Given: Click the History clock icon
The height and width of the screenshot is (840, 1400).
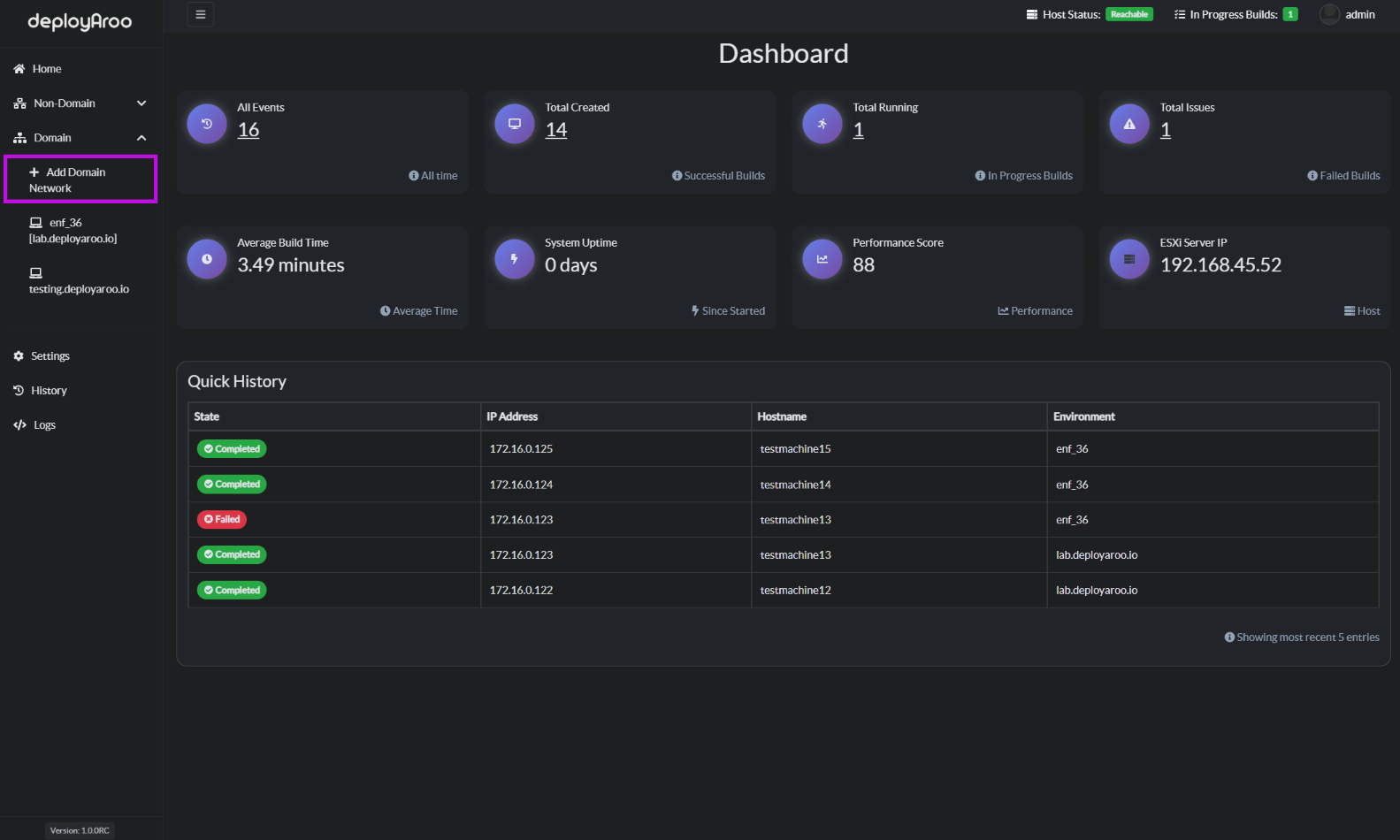Looking at the screenshot, I should pyautogui.click(x=19, y=391).
